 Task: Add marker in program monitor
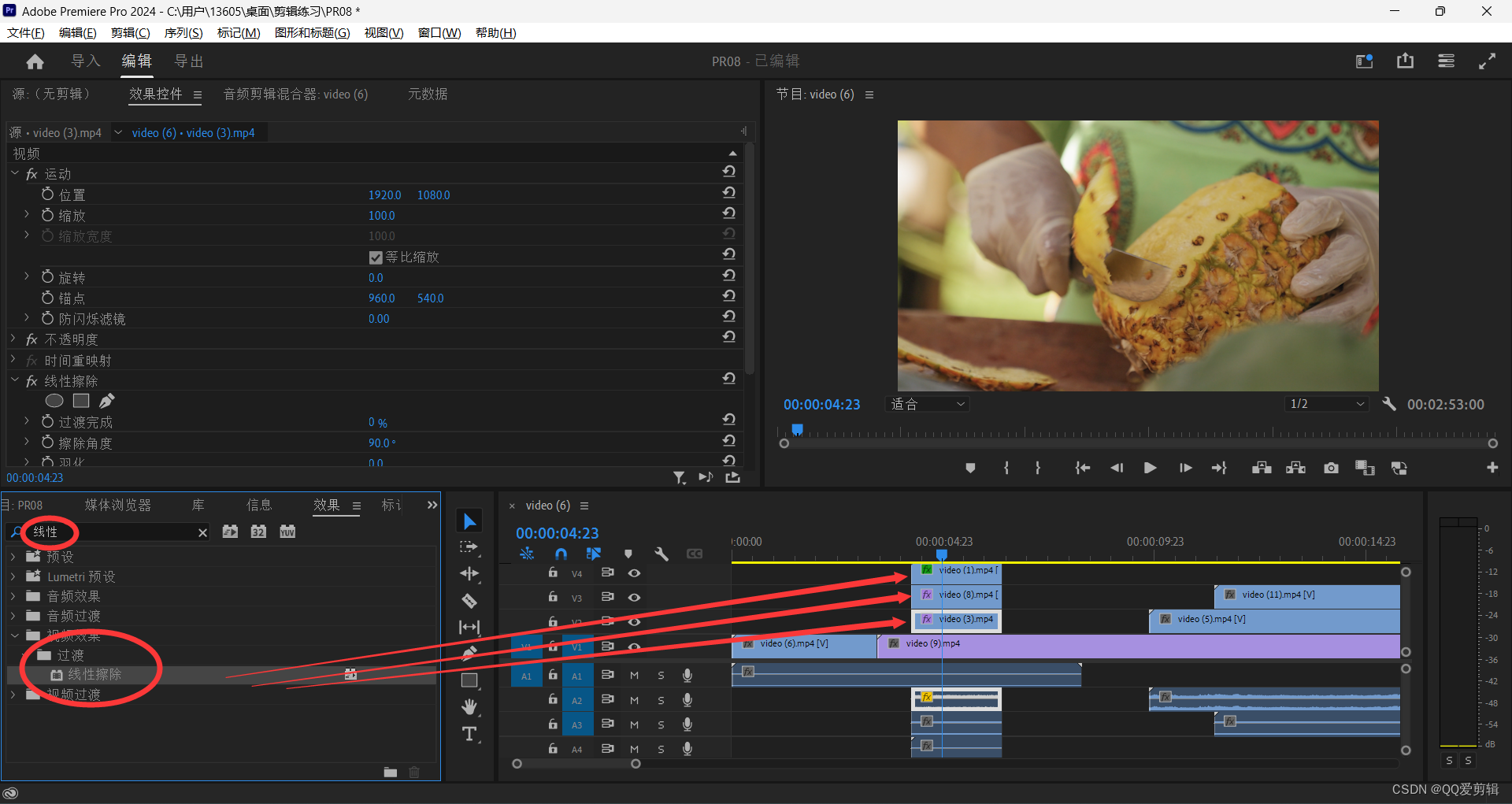970,468
